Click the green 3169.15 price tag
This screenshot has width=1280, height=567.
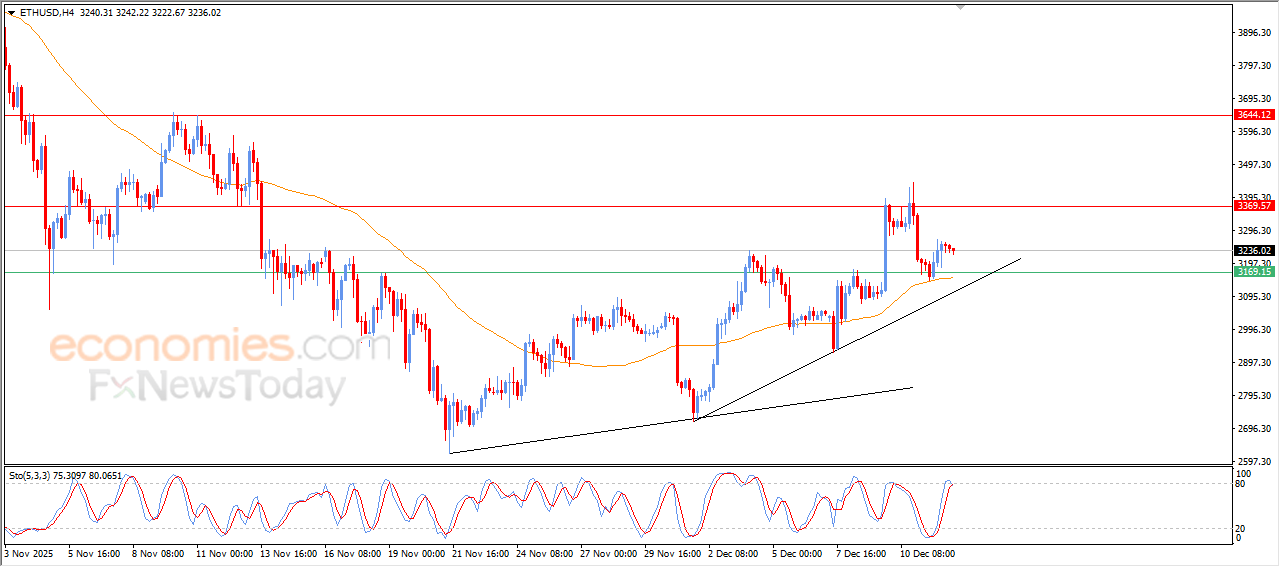pos(1254,272)
